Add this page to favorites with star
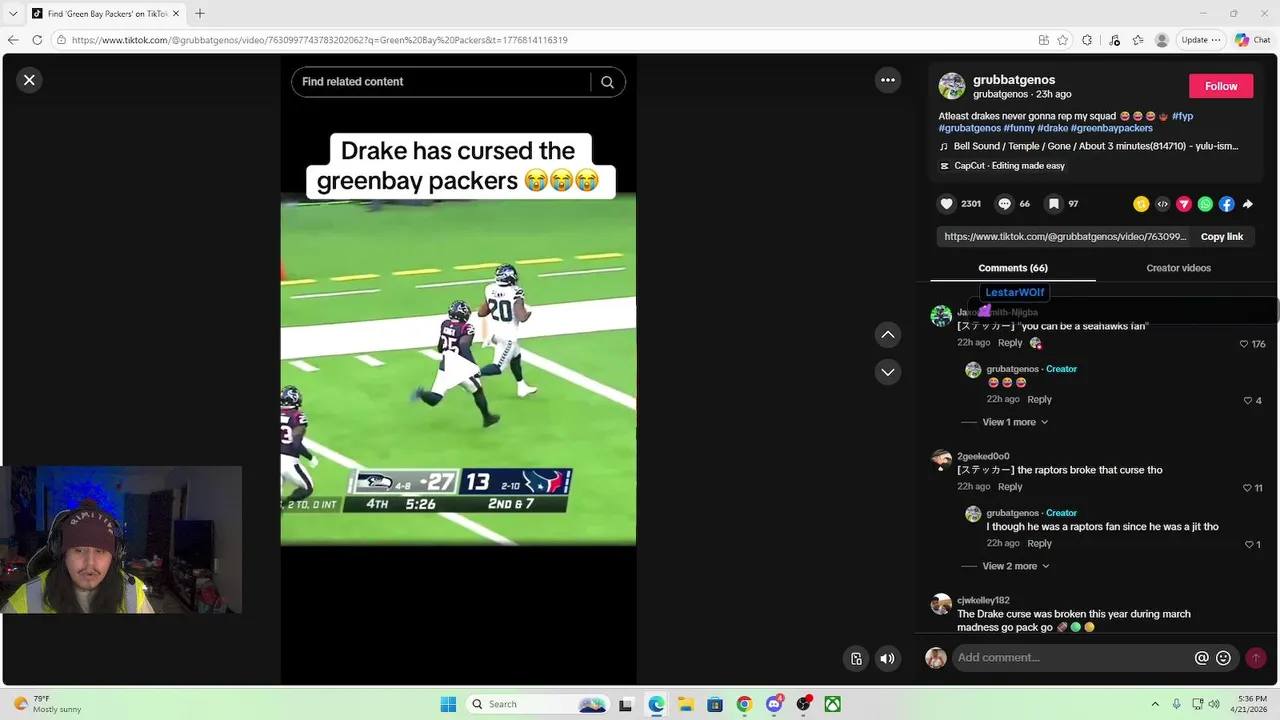The height and width of the screenshot is (720, 1280). (x=1062, y=40)
